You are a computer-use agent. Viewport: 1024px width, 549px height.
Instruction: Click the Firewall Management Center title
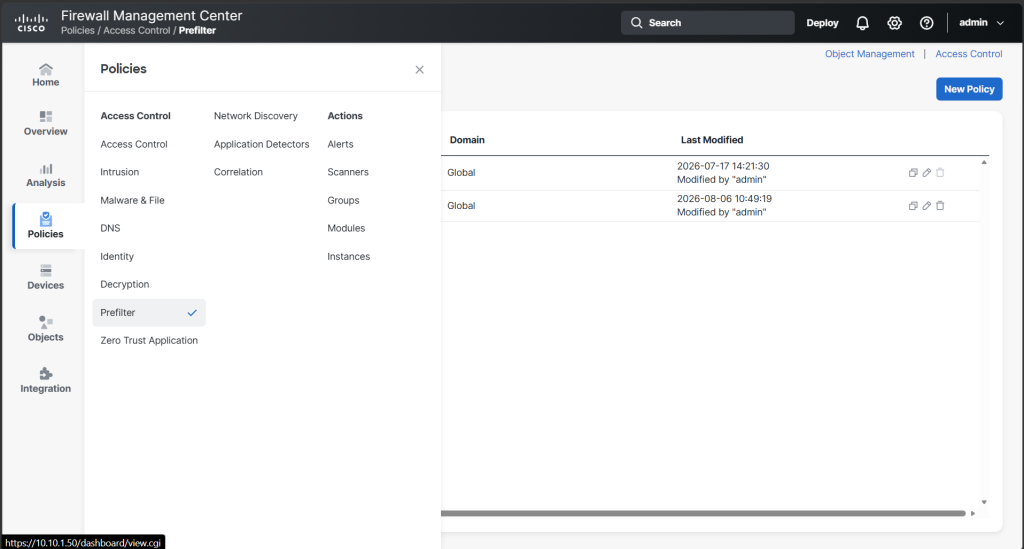[152, 16]
